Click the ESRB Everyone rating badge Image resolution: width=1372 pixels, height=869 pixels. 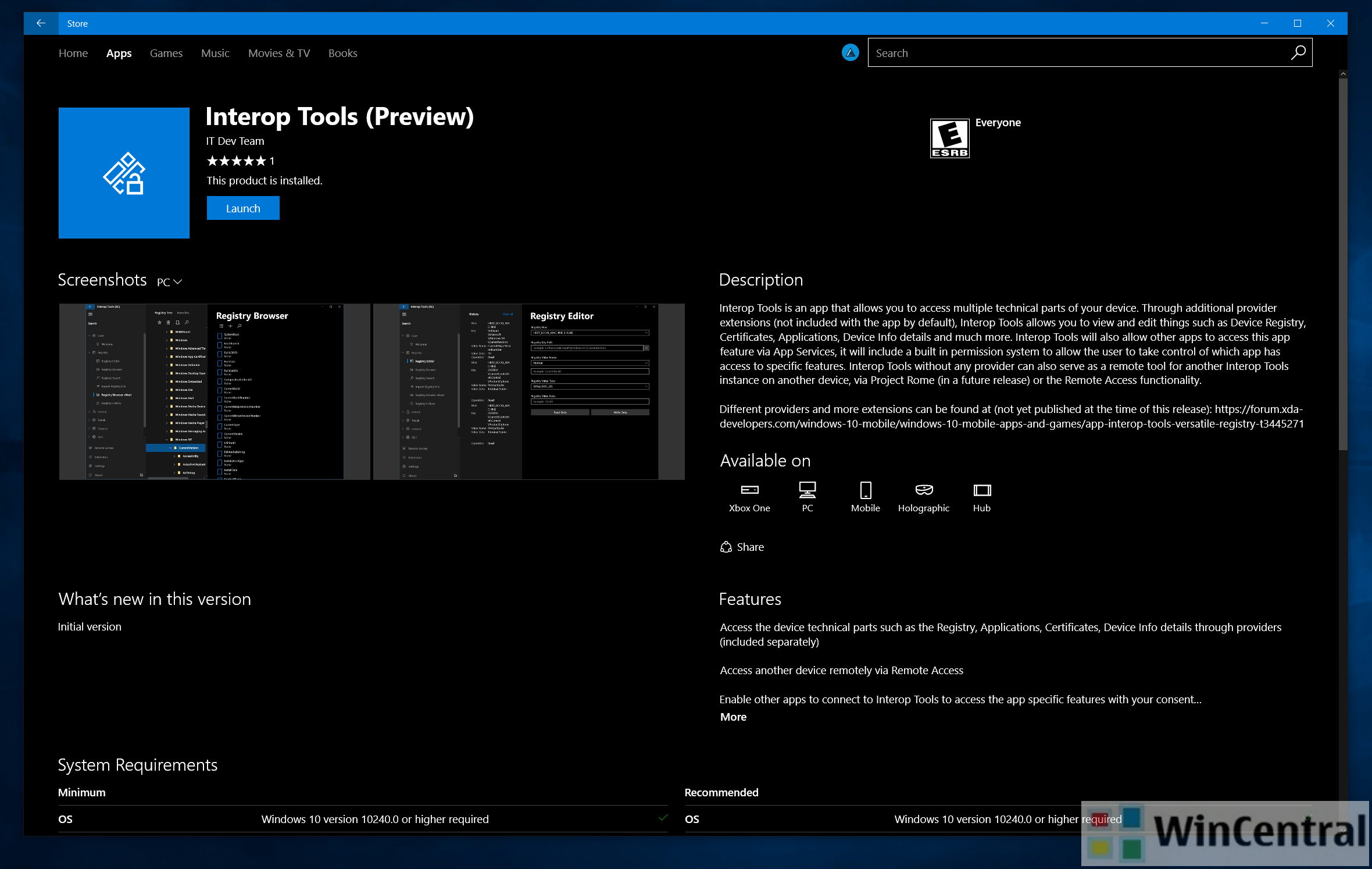point(949,138)
